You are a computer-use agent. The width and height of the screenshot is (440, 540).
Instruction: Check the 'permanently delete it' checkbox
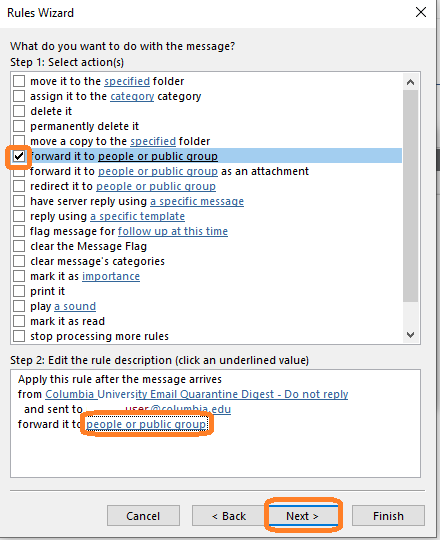(x=19, y=126)
